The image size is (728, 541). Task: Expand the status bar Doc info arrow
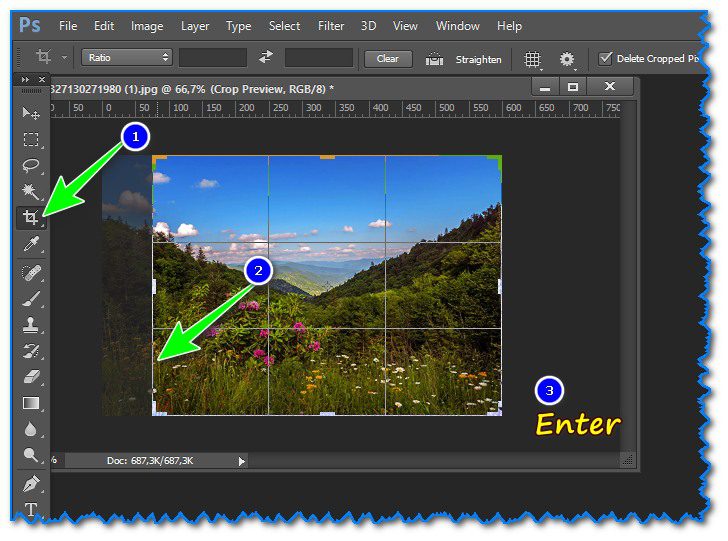(241, 461)
